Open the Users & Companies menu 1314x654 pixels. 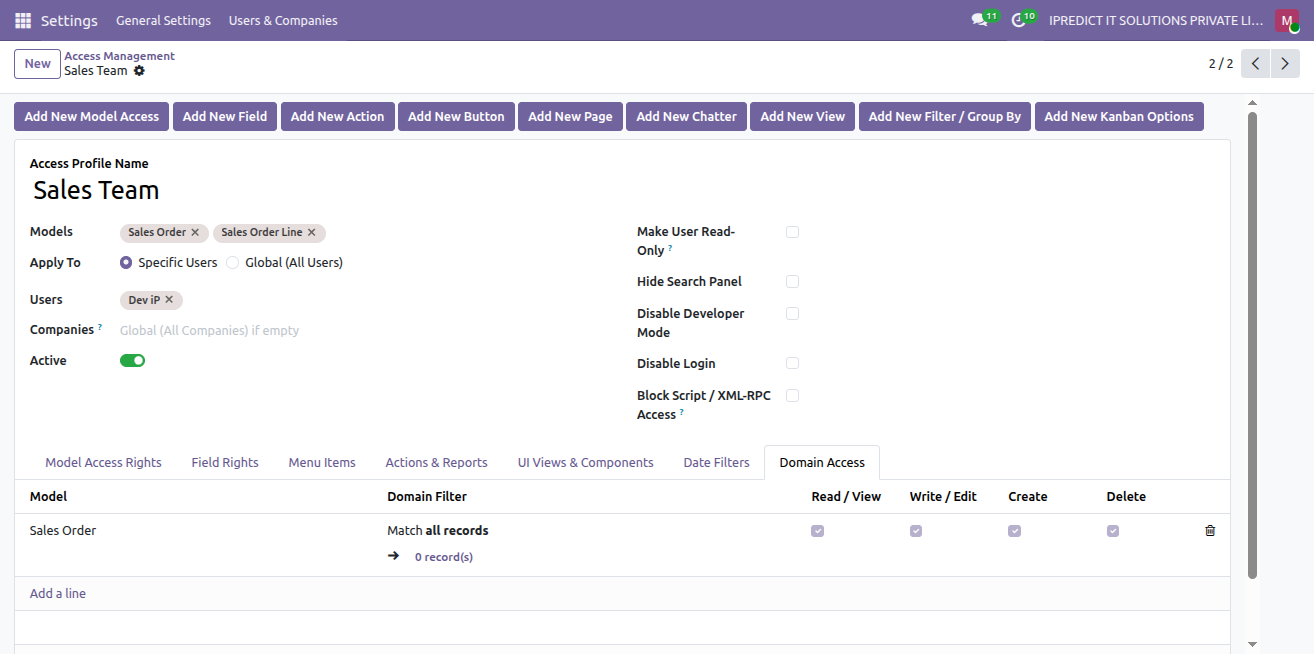[x=283, y=21]
